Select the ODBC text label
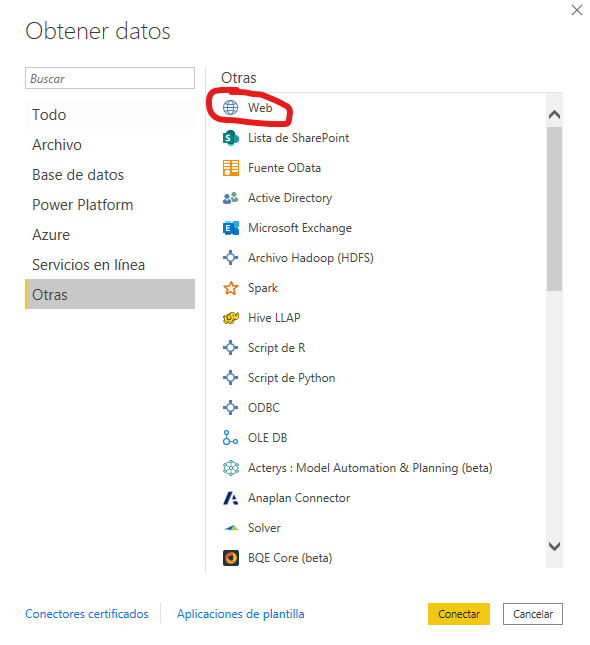The width and height of the screenshot is (590, 645). (x=264, y=408)
